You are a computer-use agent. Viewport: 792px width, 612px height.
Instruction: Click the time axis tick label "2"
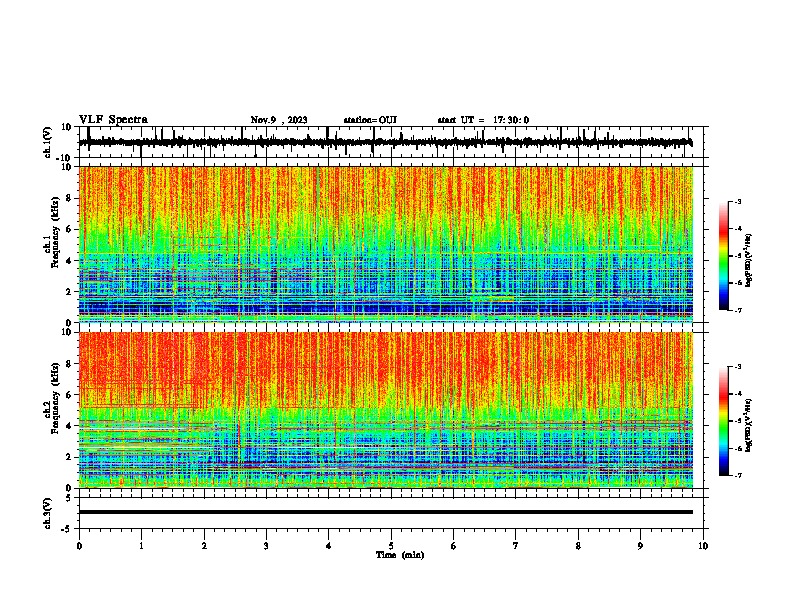click(x=204, y=546)
